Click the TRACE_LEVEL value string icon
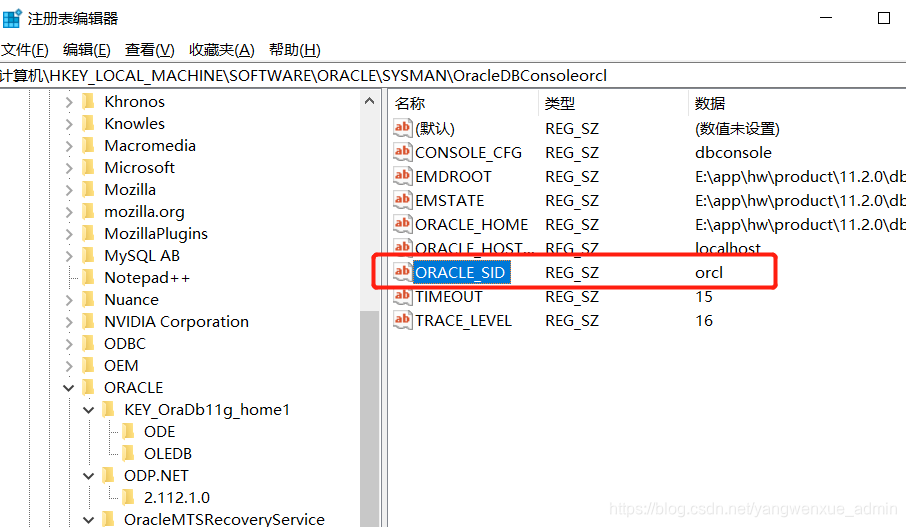Image resolution: width=906 pixels, height=527 pixels. [x=402, y=320]
